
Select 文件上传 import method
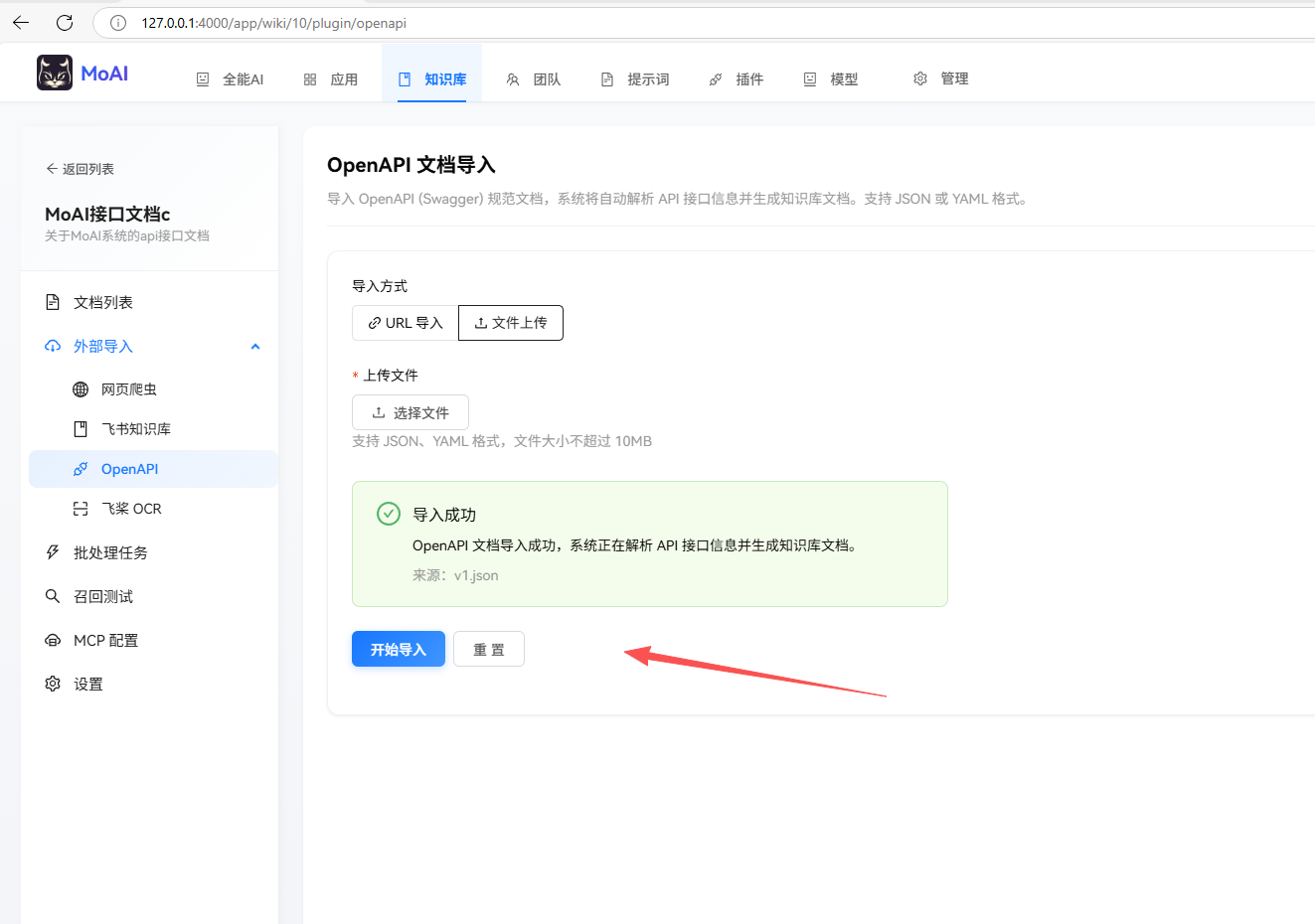click(510, 323)
